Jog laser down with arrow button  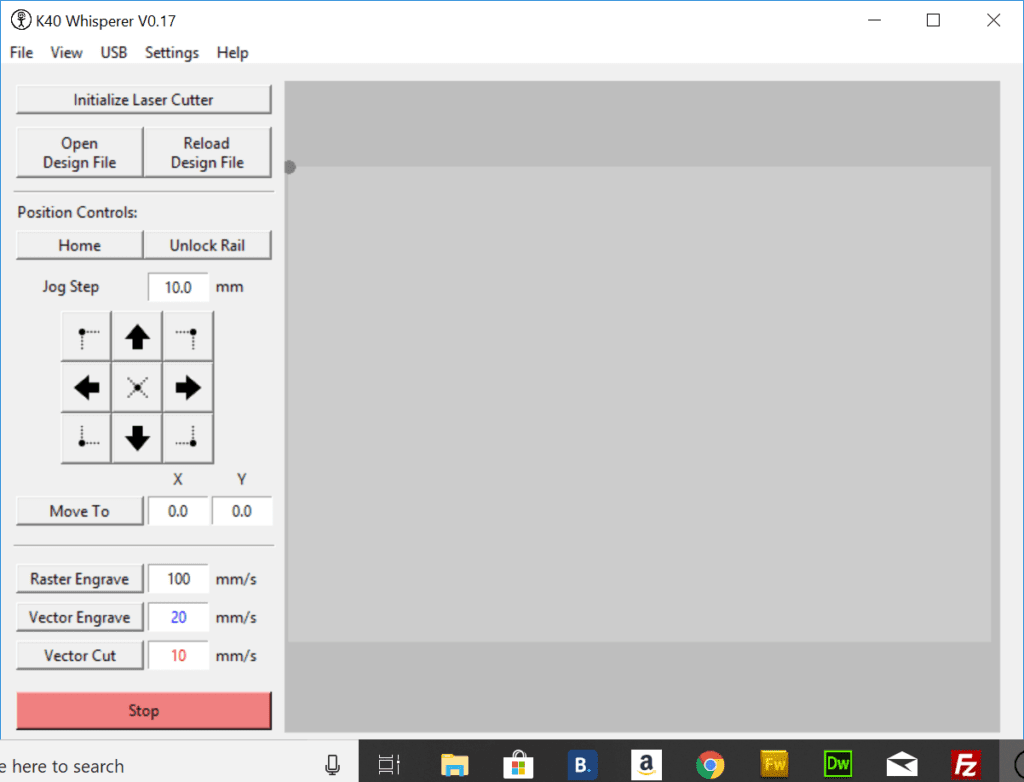click(137, 438)
